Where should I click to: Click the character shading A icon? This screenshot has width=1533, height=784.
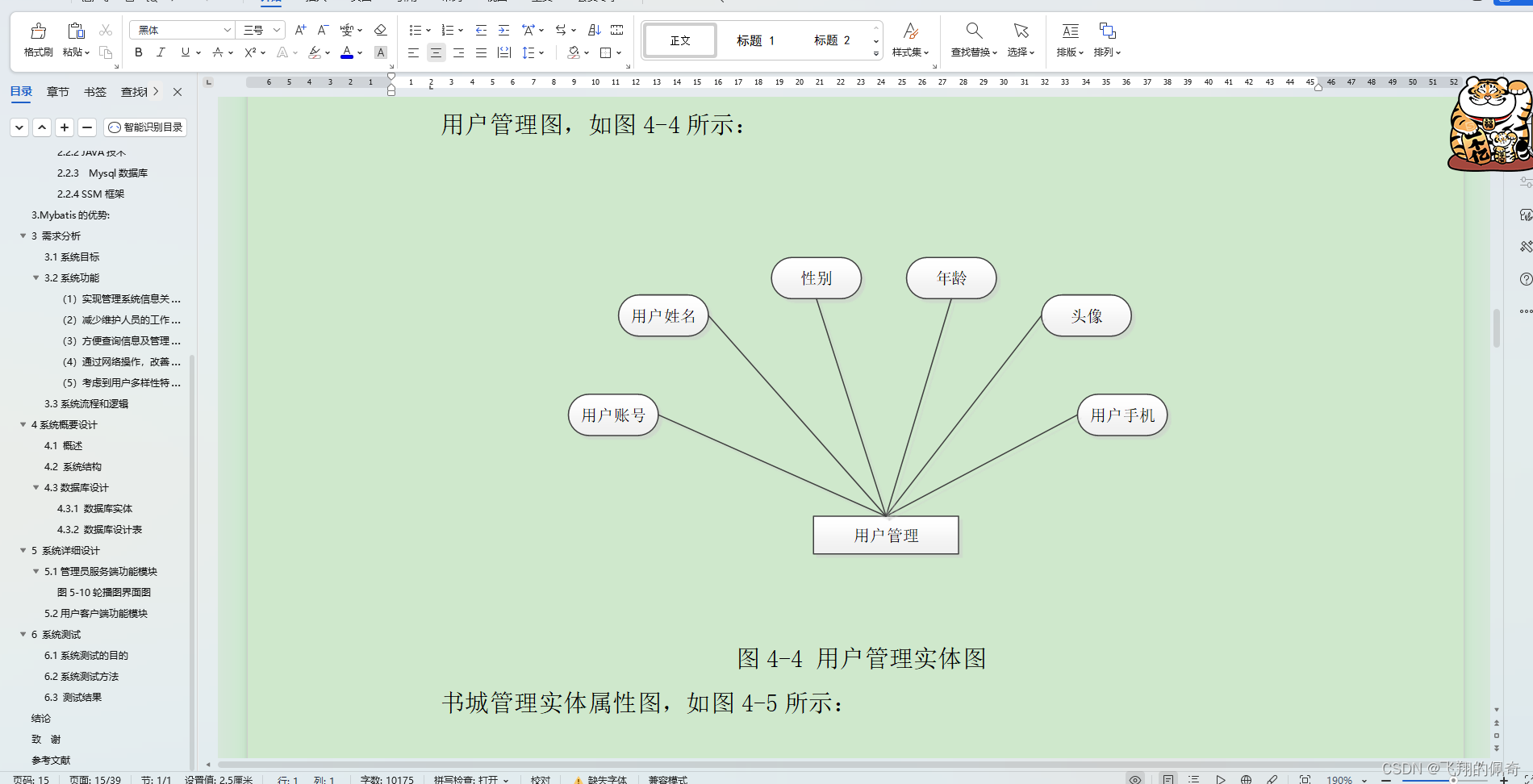tap(381, 52)
